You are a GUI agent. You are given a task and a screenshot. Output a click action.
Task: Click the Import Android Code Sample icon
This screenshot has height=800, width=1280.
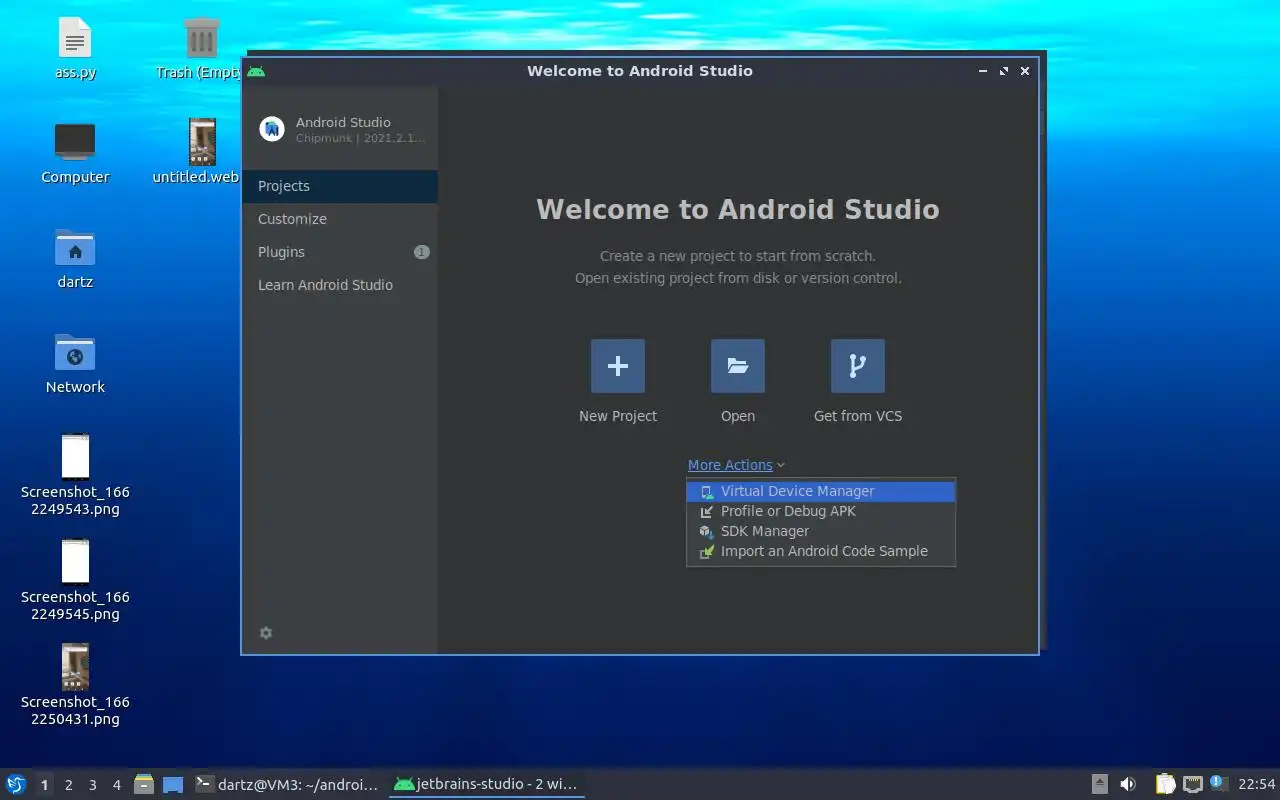[x=707, y=552]
